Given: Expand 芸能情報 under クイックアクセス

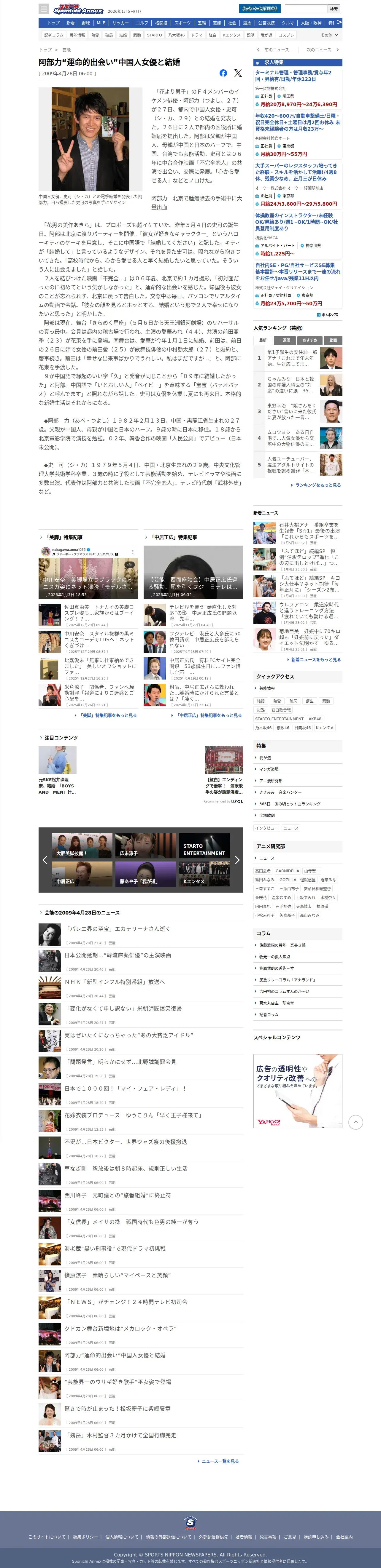Looking at the screenshot, I should point(298,688).
